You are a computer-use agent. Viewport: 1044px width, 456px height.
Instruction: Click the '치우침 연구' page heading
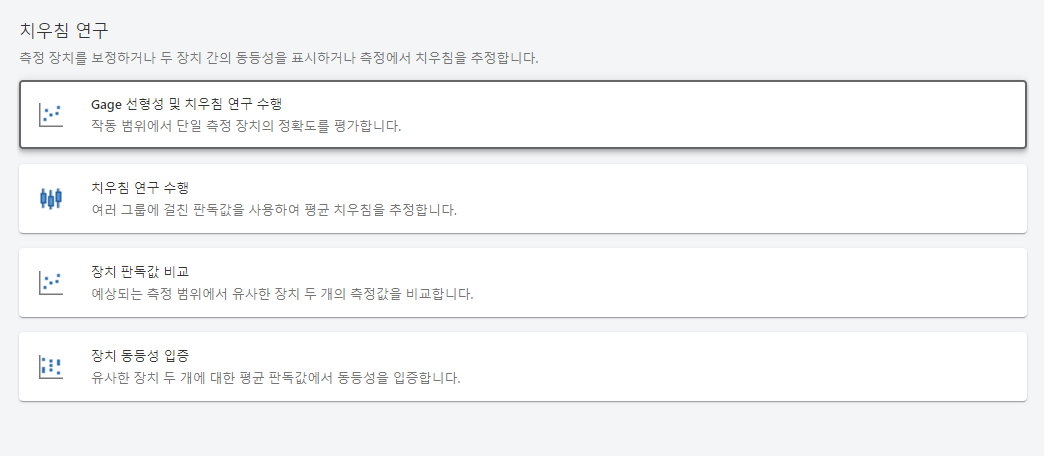click(x=64, y=30)
